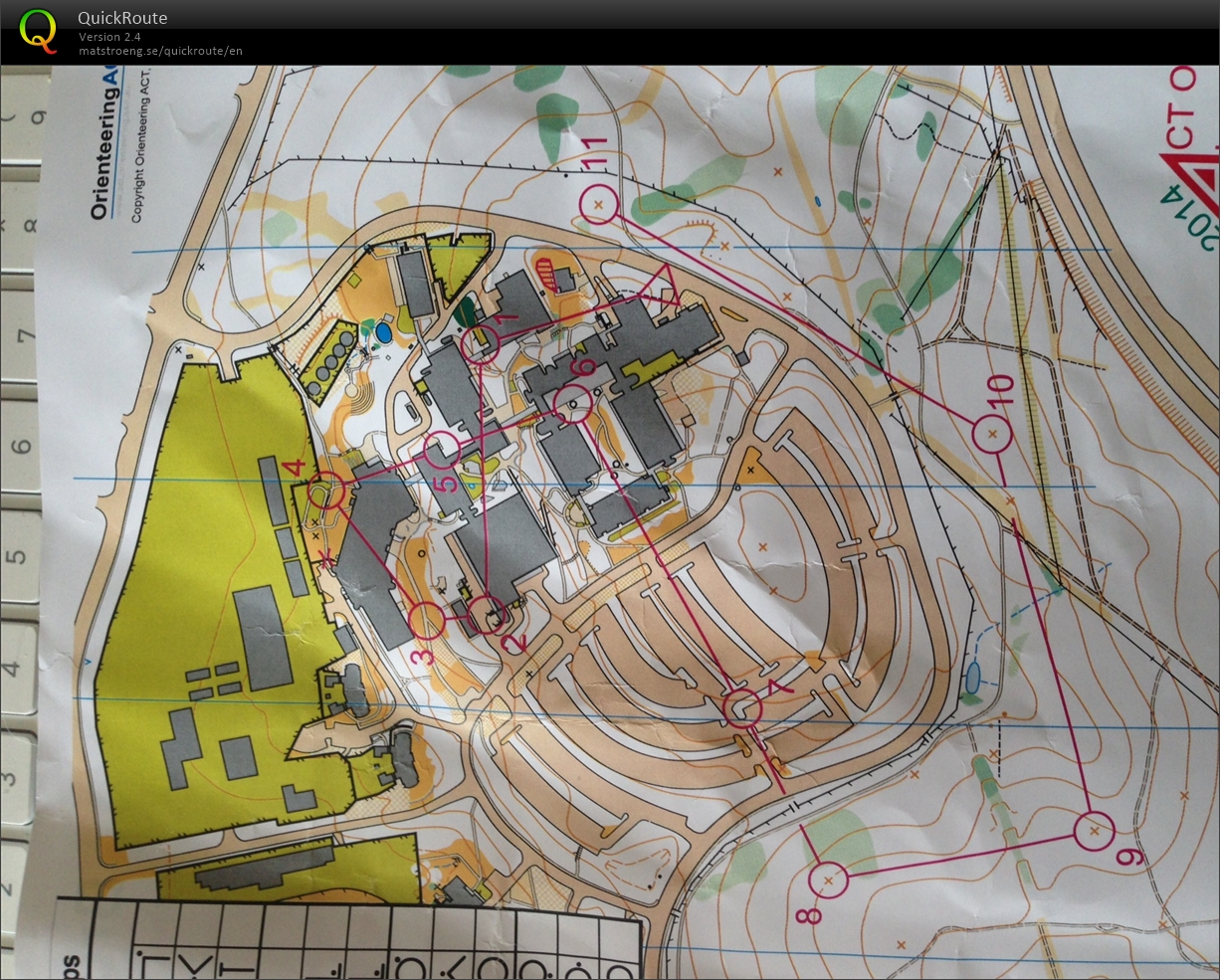The height and width of the screenshot is (980, 1220).
Task: Select control circle 4 beside the yellow field
Action: [x=325, y=490]
